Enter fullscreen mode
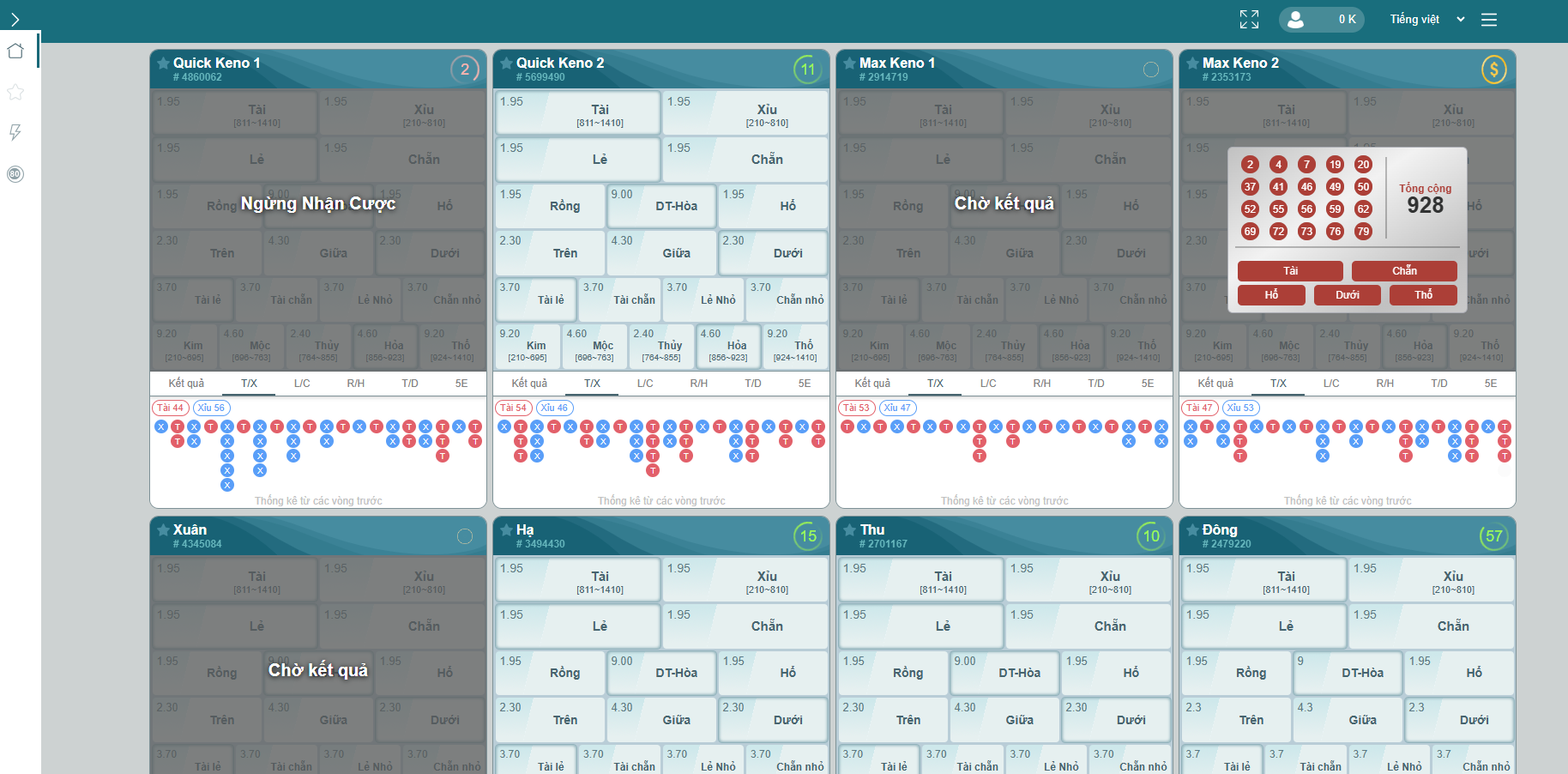Screen dimensions: 1568x774 click(1249, 20)
